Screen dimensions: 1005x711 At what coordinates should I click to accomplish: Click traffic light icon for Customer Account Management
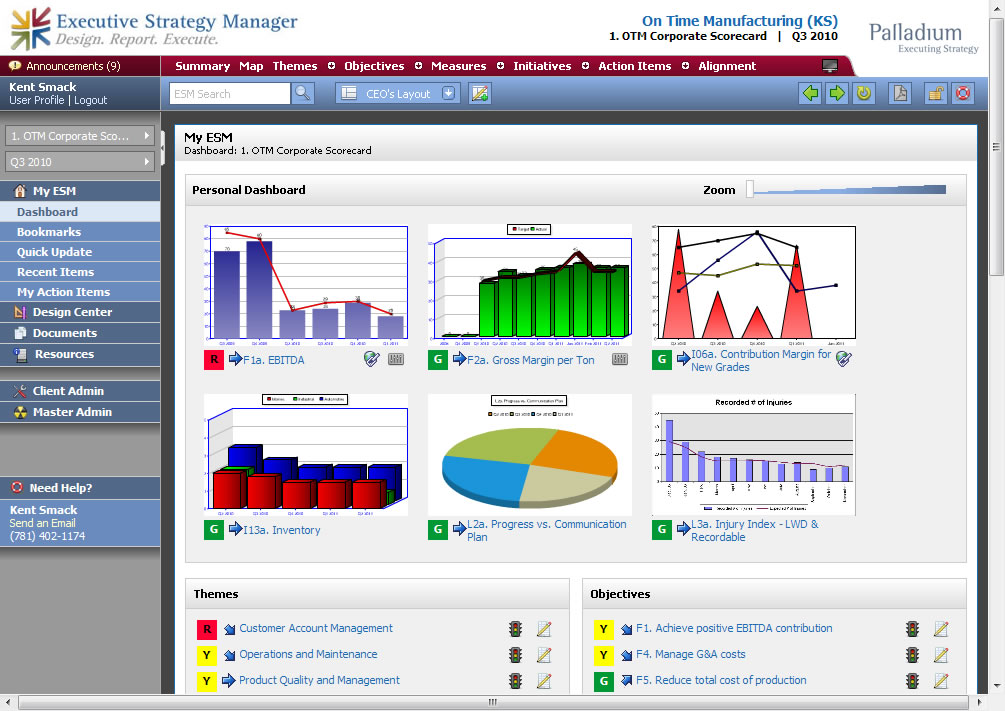[x=515, y=629]
